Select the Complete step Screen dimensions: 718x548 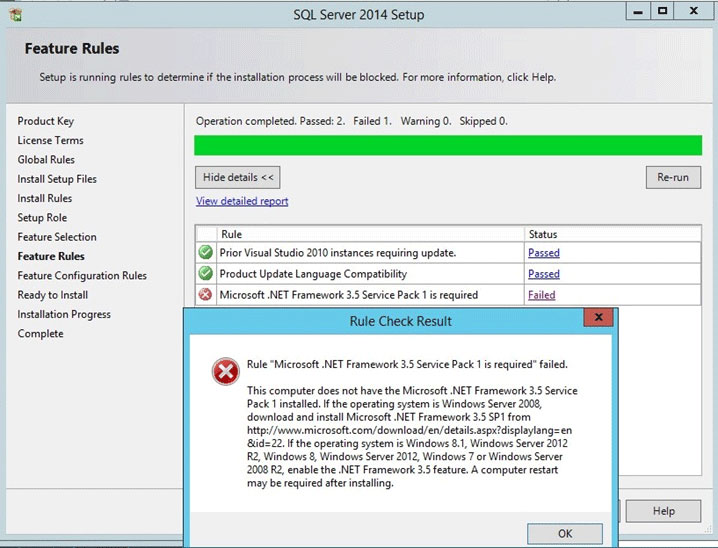click(x=41, y=333)
